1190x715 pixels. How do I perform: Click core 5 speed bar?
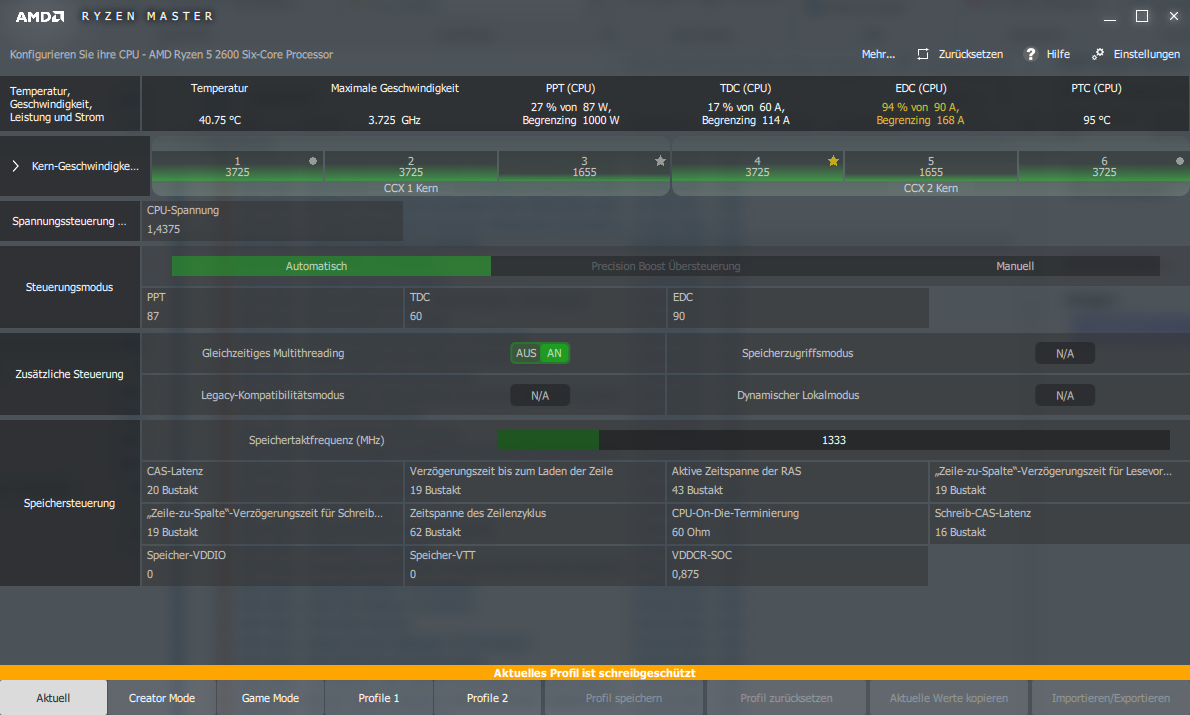930,166
